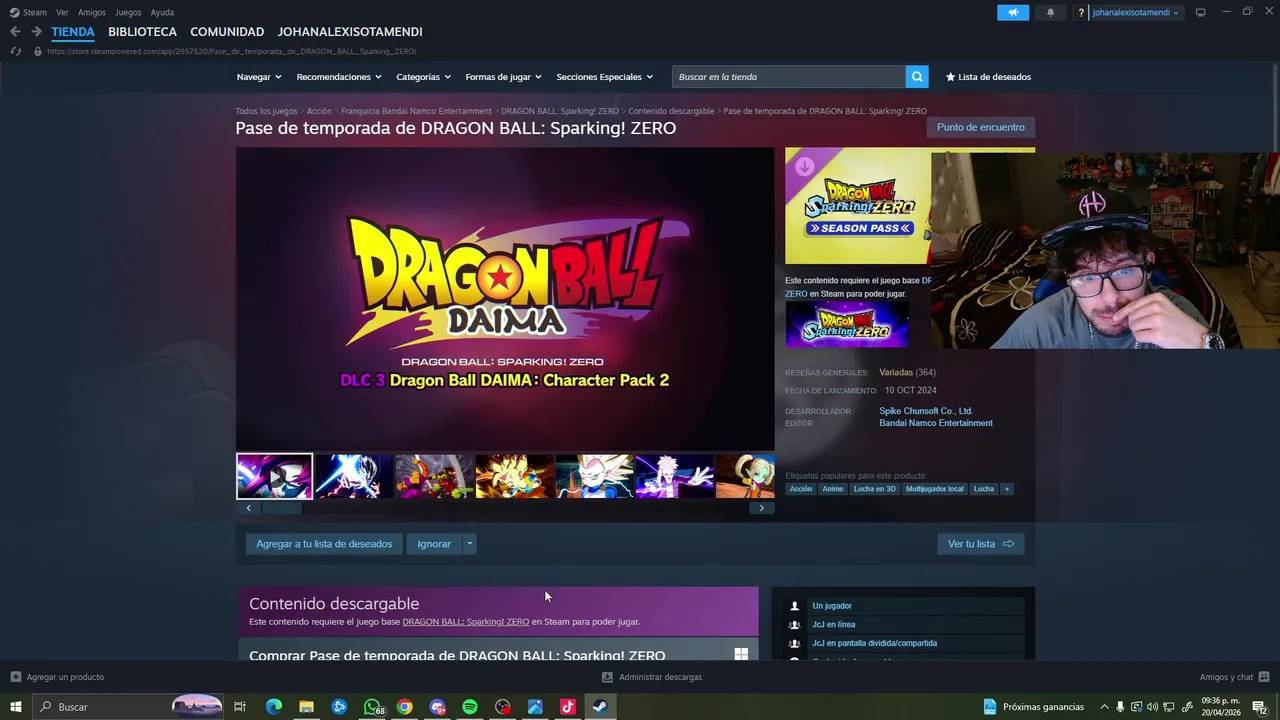The height and width of the screenshot is (720, 1280).
Task: Expand the arrow next to Ignorar
Action: click(469, 544)
